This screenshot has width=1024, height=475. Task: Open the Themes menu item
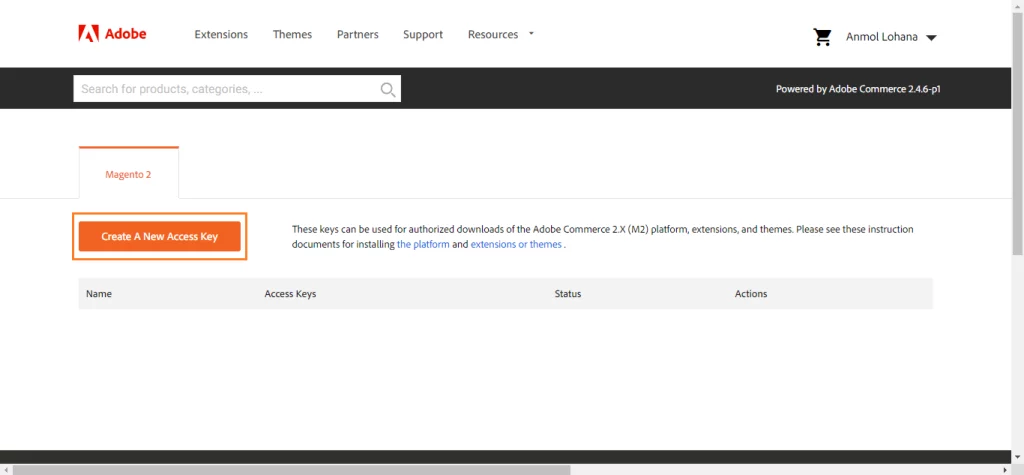[292, 35]
